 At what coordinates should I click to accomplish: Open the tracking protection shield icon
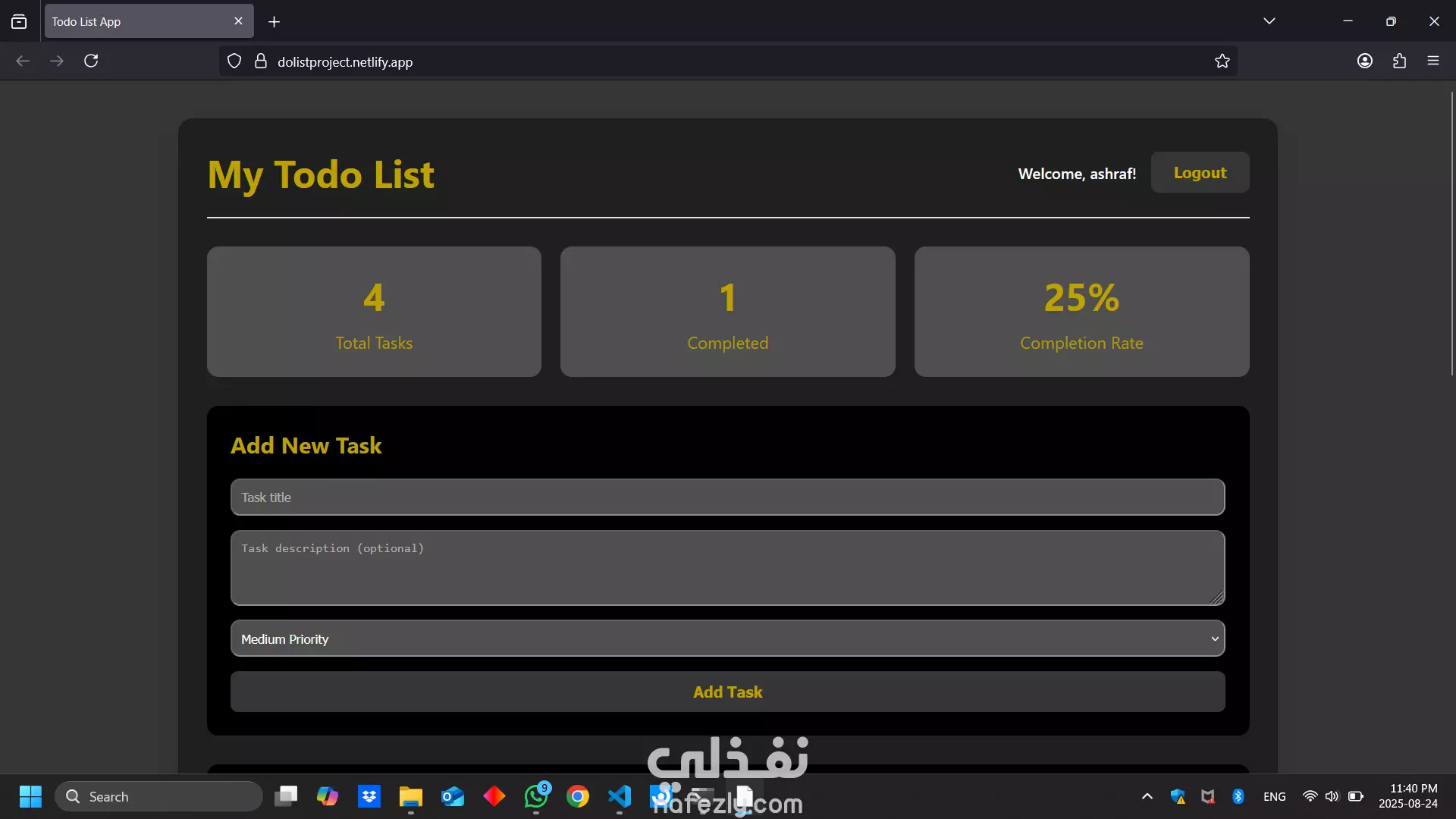[234, 61]
